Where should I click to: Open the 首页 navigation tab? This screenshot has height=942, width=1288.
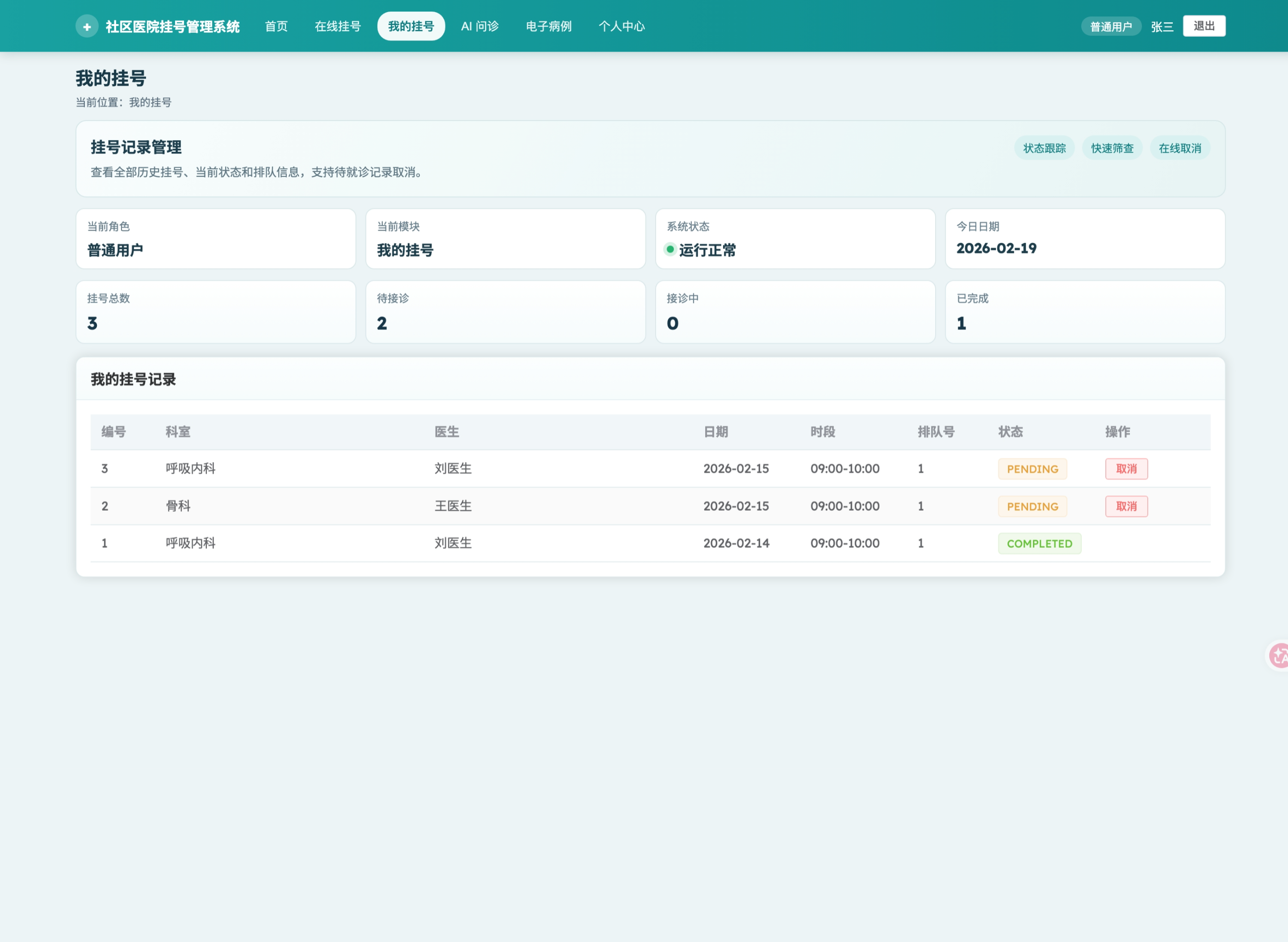tap(276, 26)
